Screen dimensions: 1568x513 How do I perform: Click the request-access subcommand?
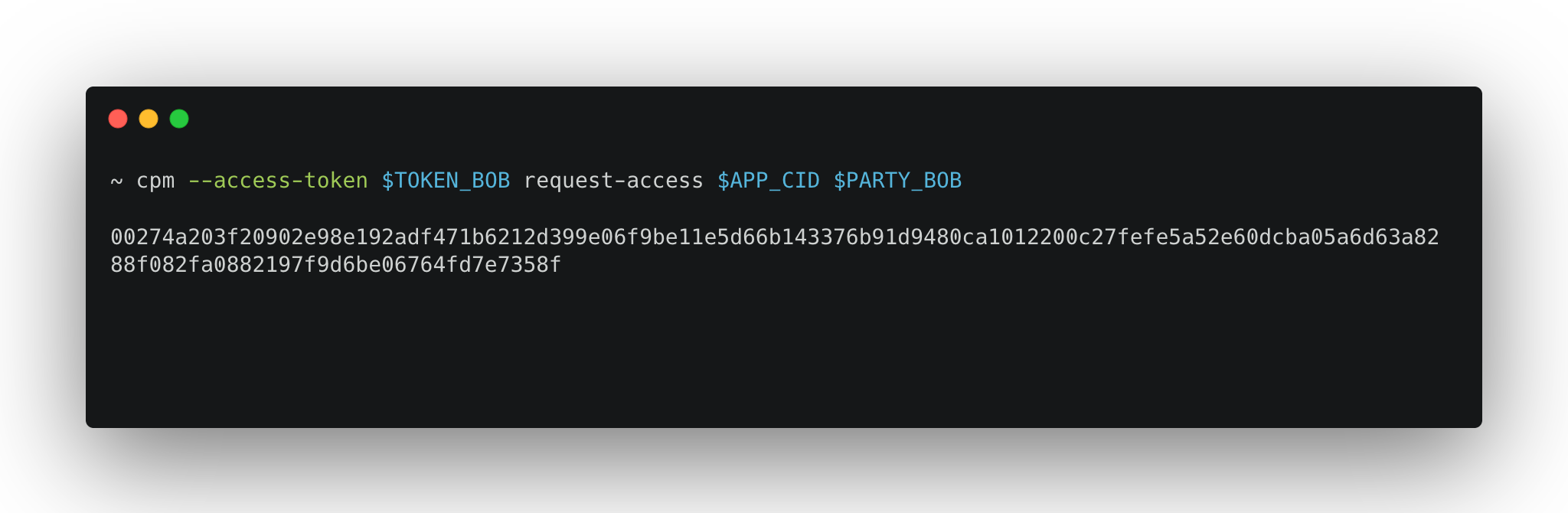(613, 181)
